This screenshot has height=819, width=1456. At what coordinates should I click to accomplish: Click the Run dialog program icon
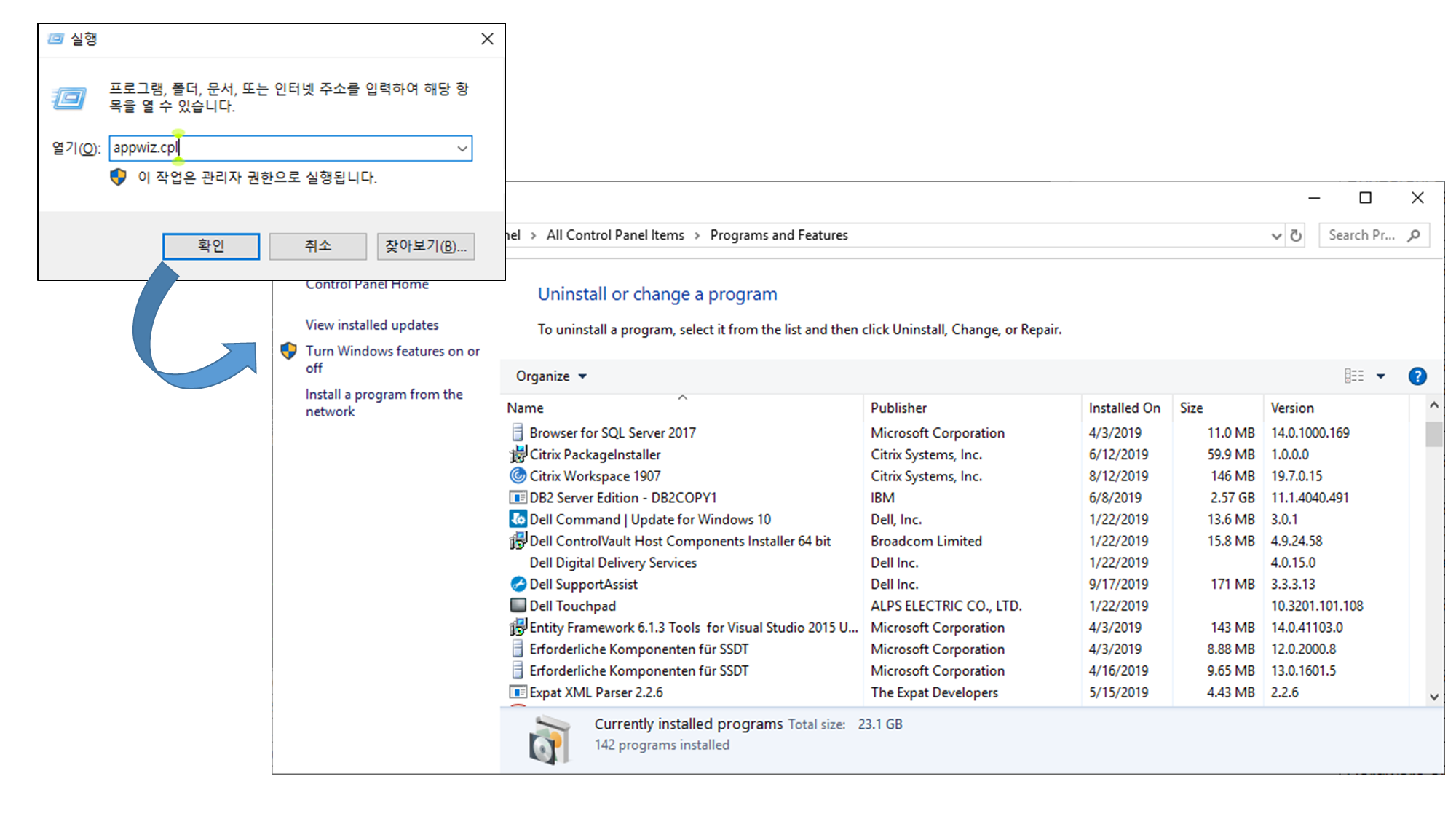tap(70, 98)
